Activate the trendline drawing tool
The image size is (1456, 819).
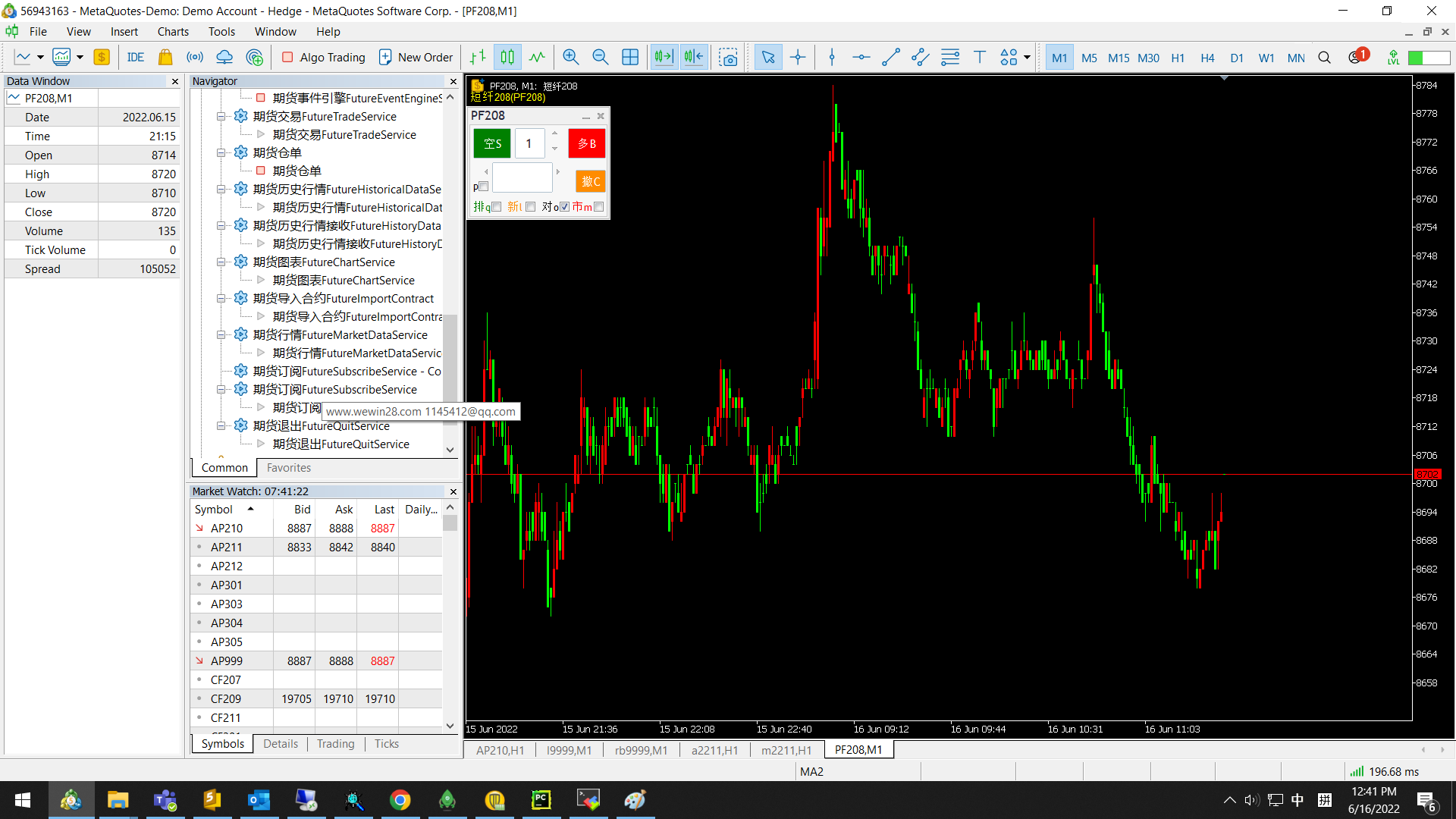(891, 58)
